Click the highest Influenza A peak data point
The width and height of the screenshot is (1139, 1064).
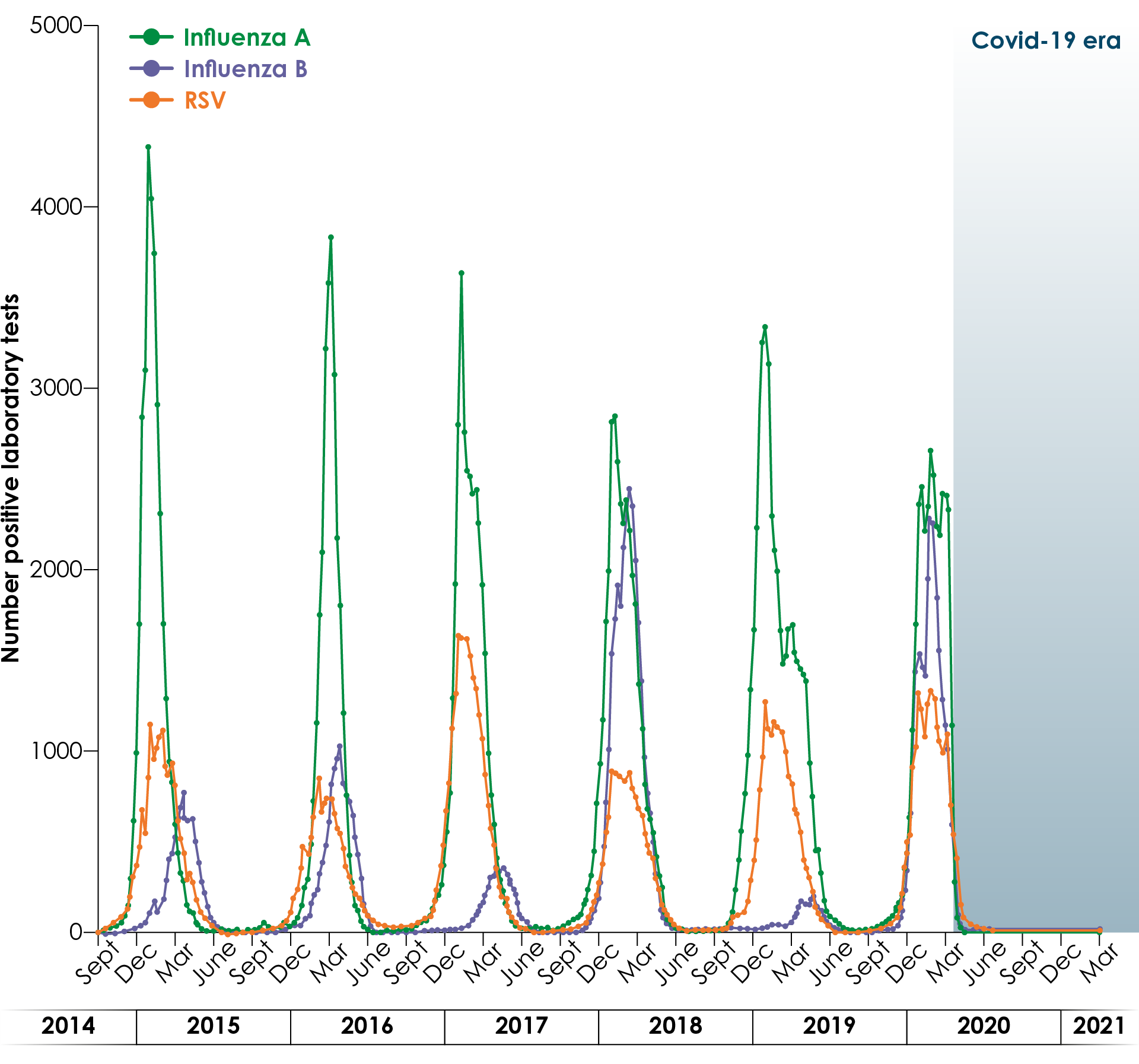tap(148, 147)
